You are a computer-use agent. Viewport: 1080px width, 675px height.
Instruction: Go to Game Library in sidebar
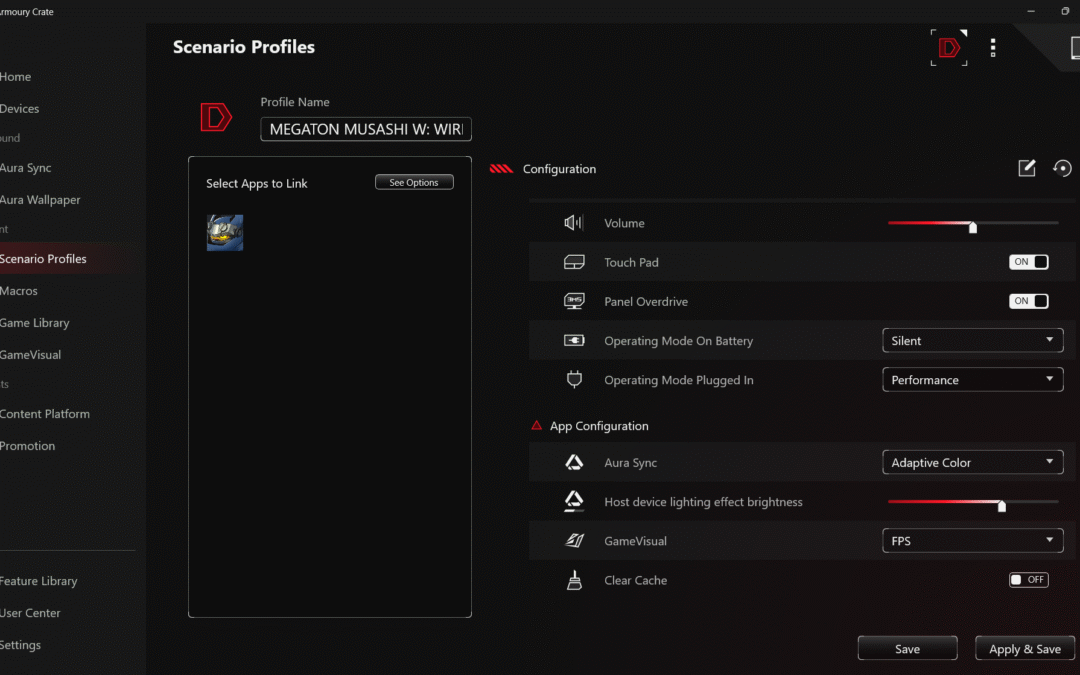(x=35, y=323)
